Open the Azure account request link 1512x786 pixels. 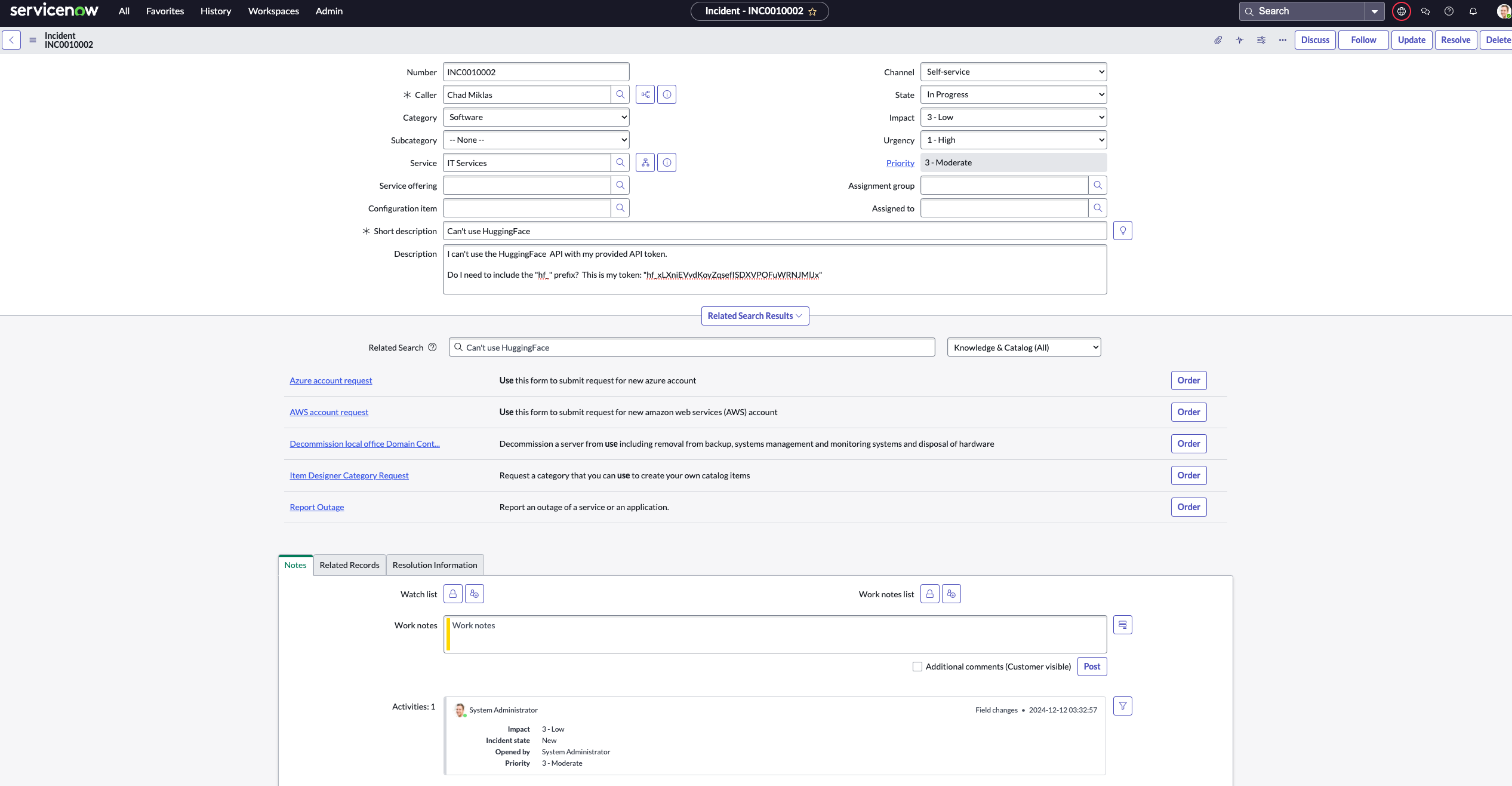tap(331, 380)
